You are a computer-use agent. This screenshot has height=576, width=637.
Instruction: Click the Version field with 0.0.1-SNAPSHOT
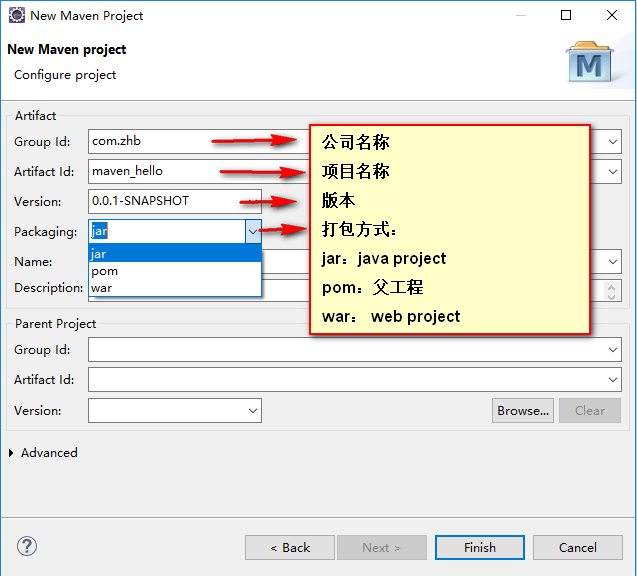[175, 201]
